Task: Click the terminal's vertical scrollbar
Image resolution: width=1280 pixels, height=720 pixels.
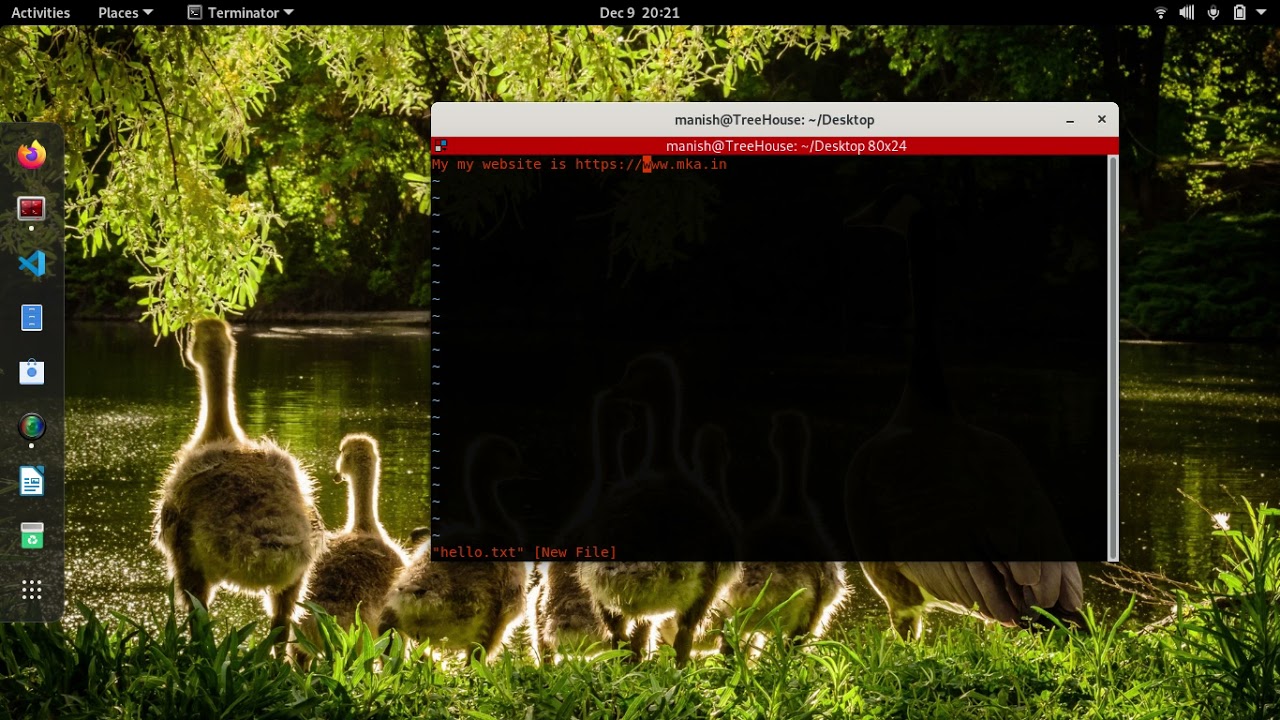Action: point(1113,358)
